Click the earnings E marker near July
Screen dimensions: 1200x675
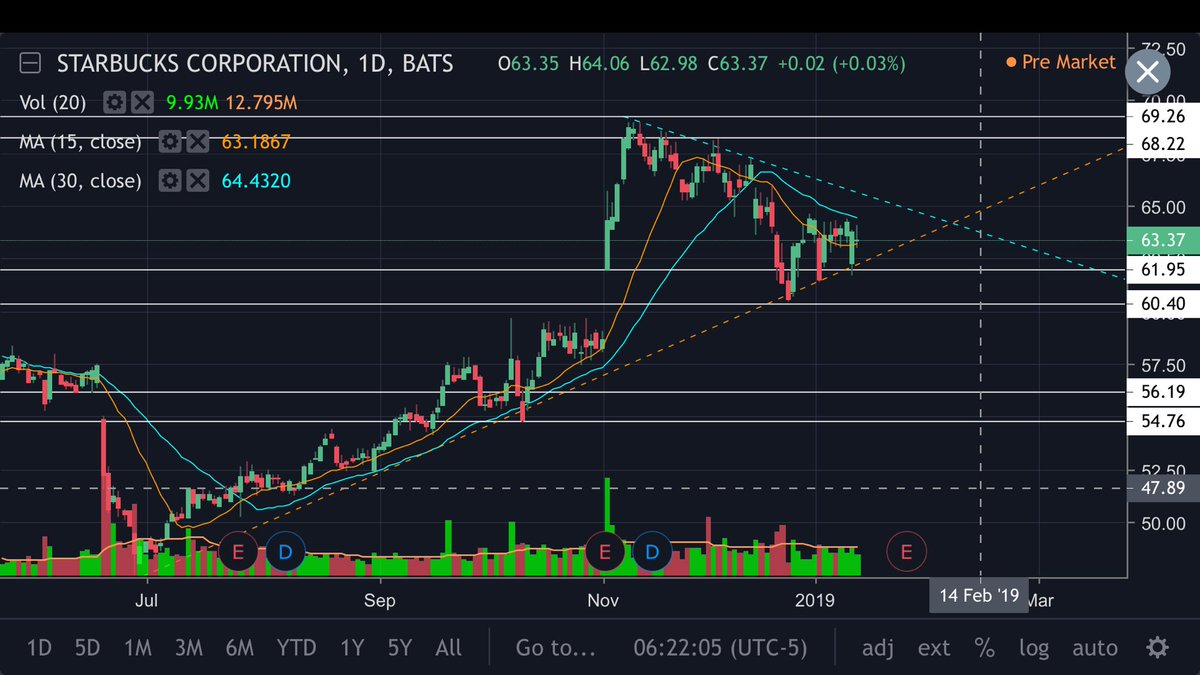pos(238,551)
